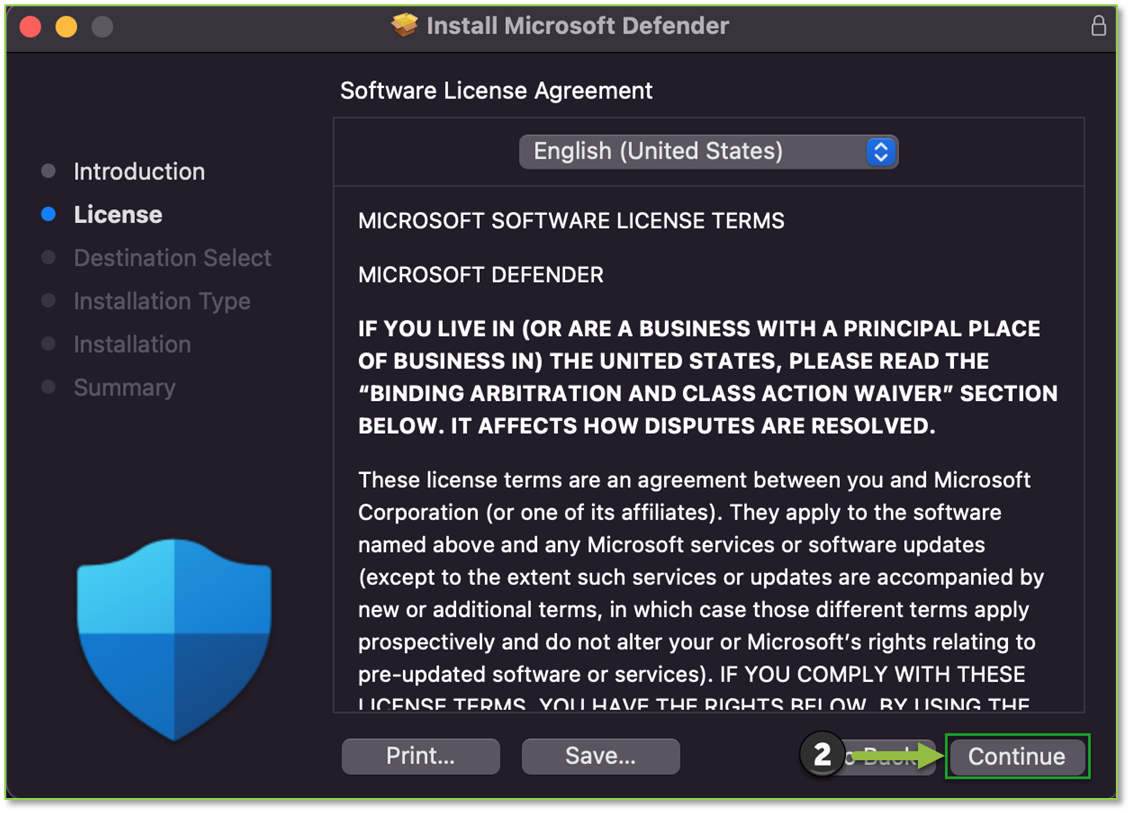Image resolution: width=1131 pixels, height=813 pixels.
Task: Select the Installation step in the sidebar
Action: 131,344
